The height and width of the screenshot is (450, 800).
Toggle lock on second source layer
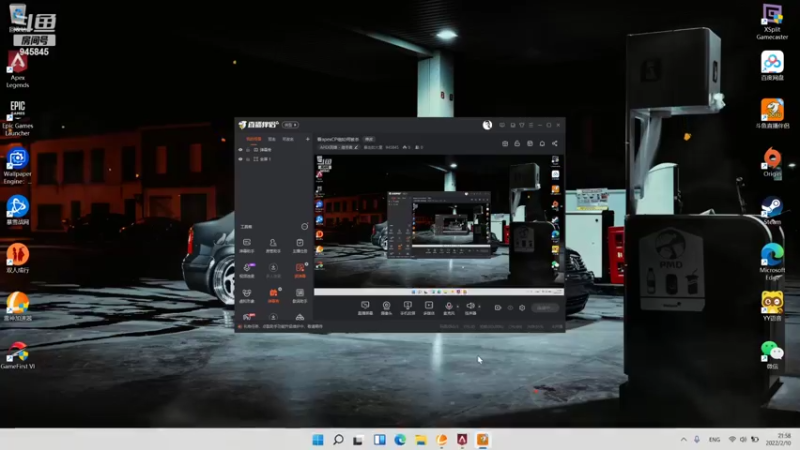[x=248, y=159]
